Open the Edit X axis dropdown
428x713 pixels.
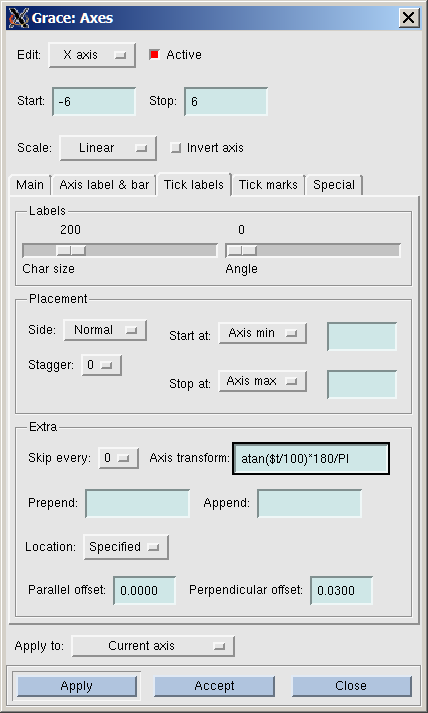pyautogui.click(x=92, y=55)
